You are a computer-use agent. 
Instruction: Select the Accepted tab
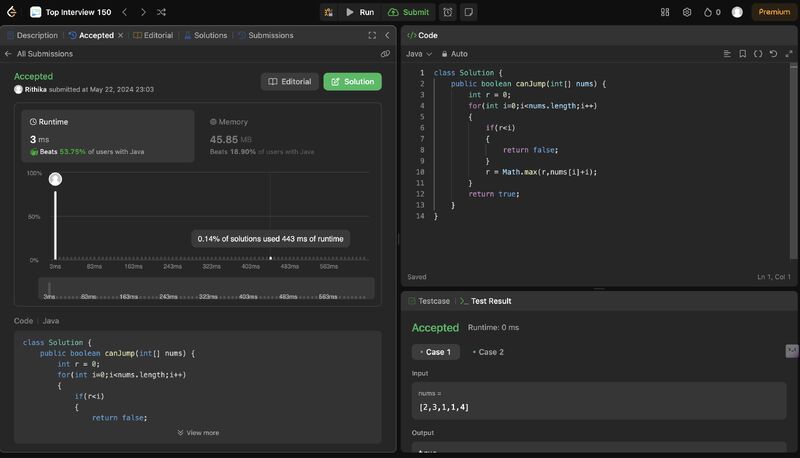[x=91, y=35]
